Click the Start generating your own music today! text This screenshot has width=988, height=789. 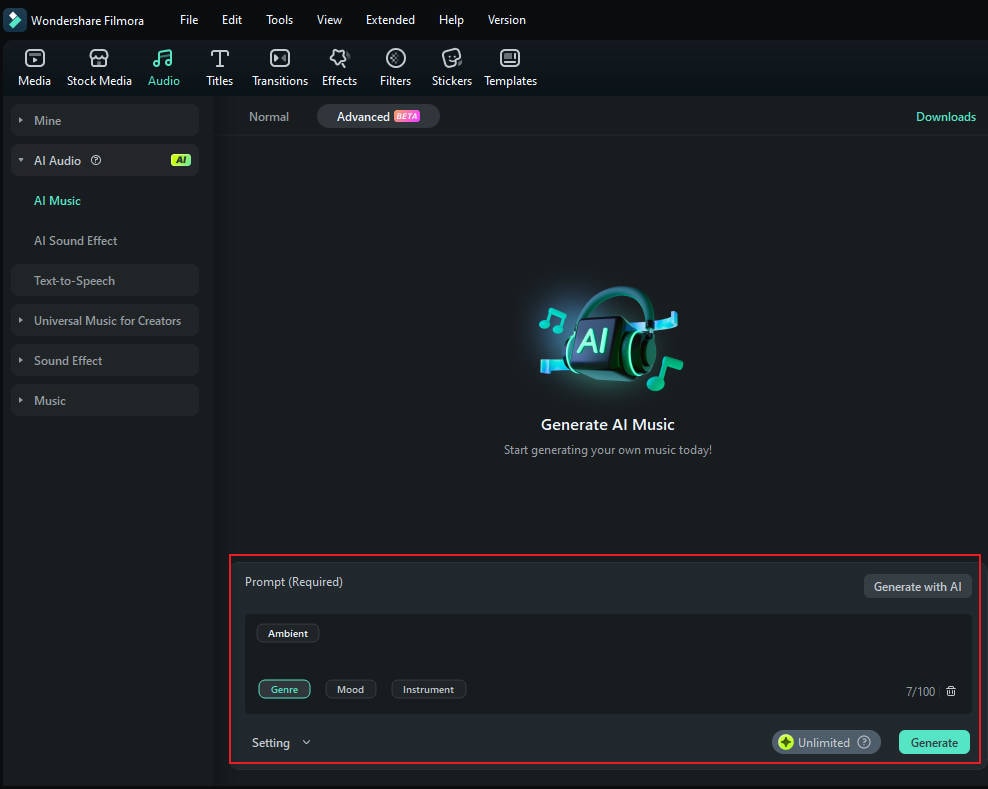coord(607,450)
